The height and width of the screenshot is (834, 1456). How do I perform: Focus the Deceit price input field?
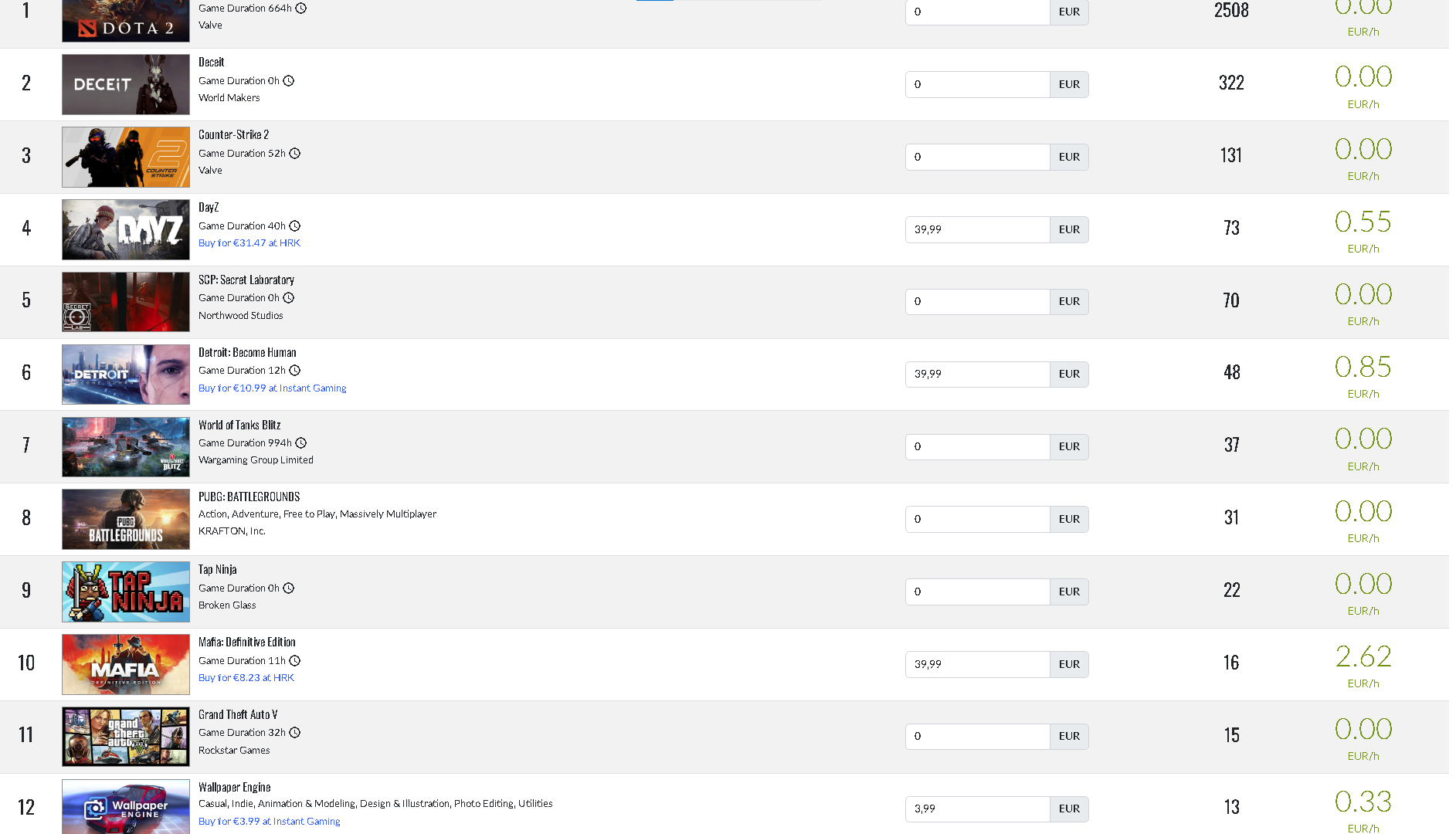[x=978, y=85]
